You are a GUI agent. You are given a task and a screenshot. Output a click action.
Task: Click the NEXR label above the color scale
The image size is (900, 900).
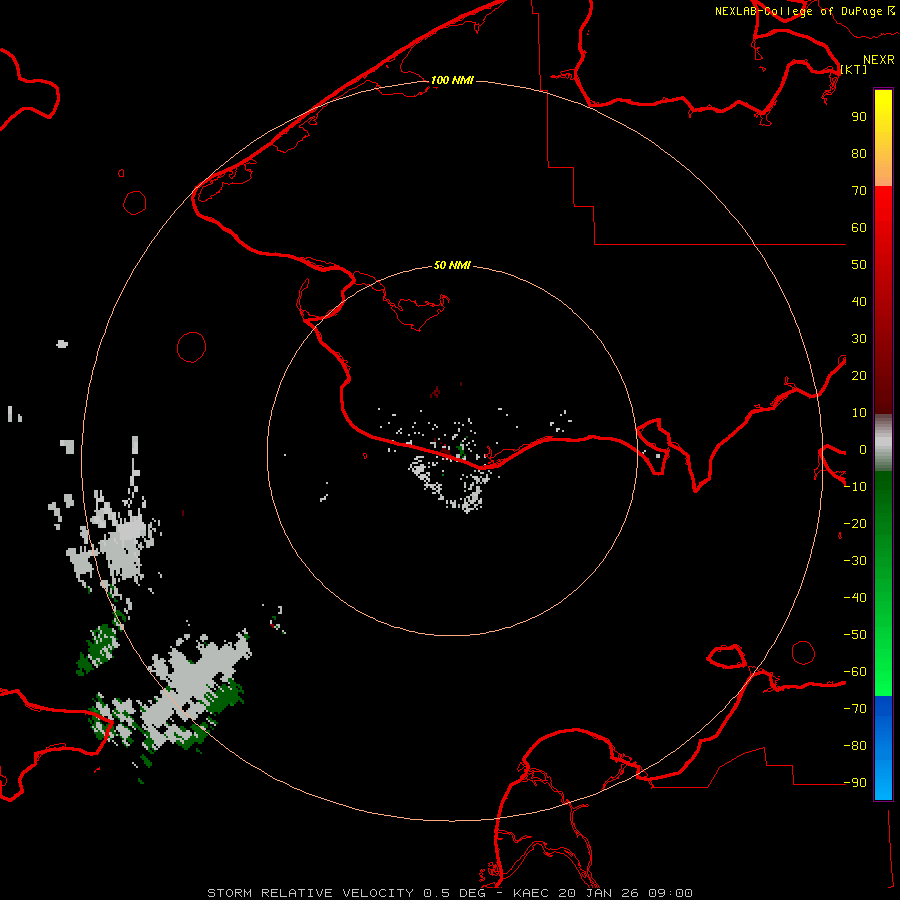pos(878,60)
